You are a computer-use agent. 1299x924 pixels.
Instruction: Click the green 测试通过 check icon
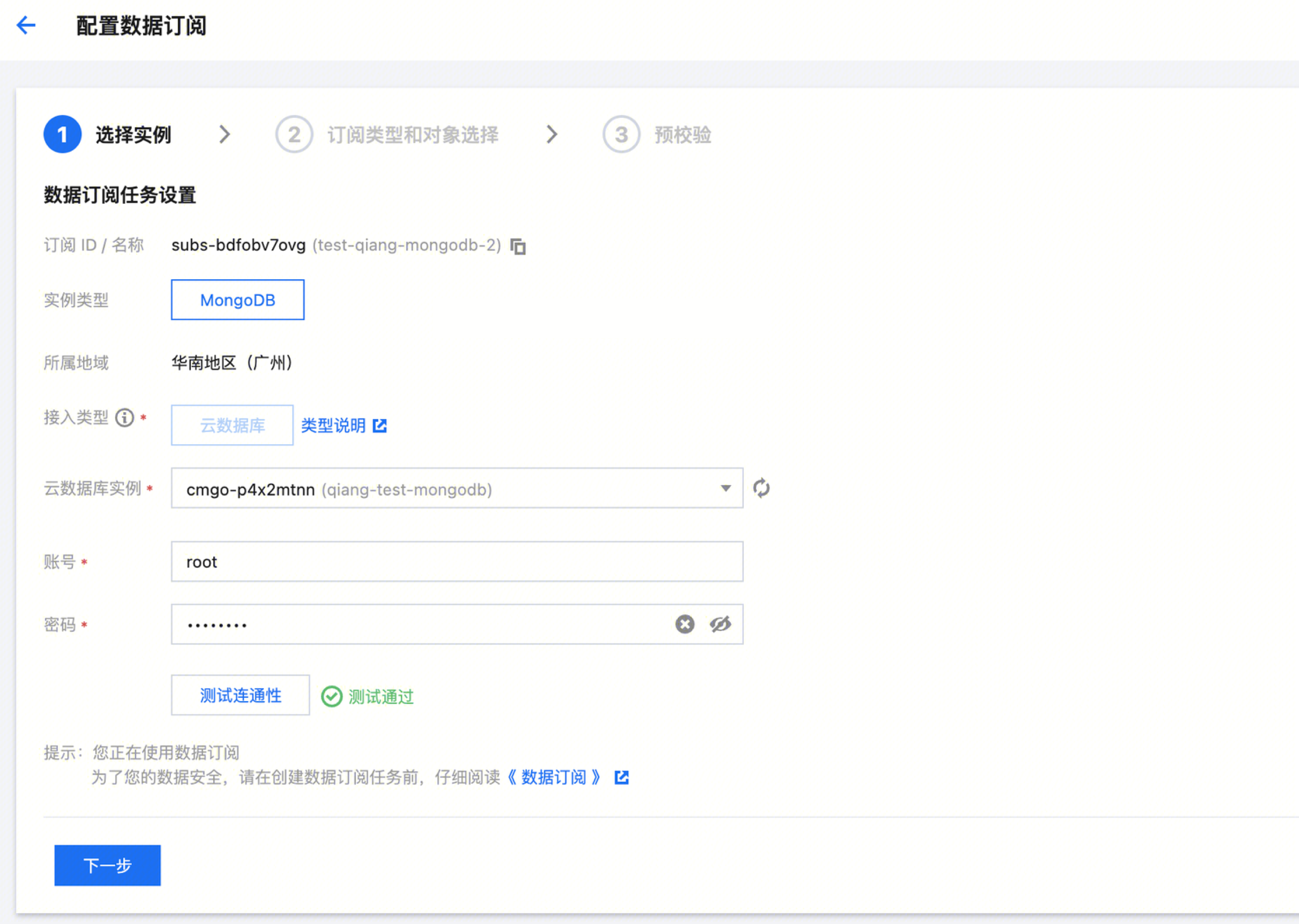coord(332,696)
